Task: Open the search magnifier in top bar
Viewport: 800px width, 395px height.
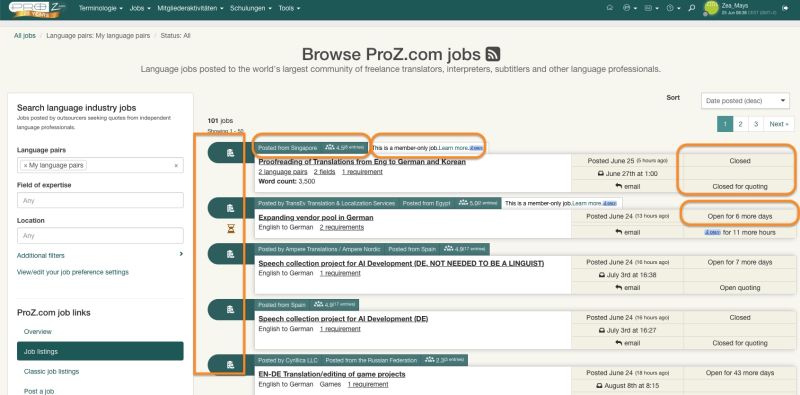Action: pos(691,8)
